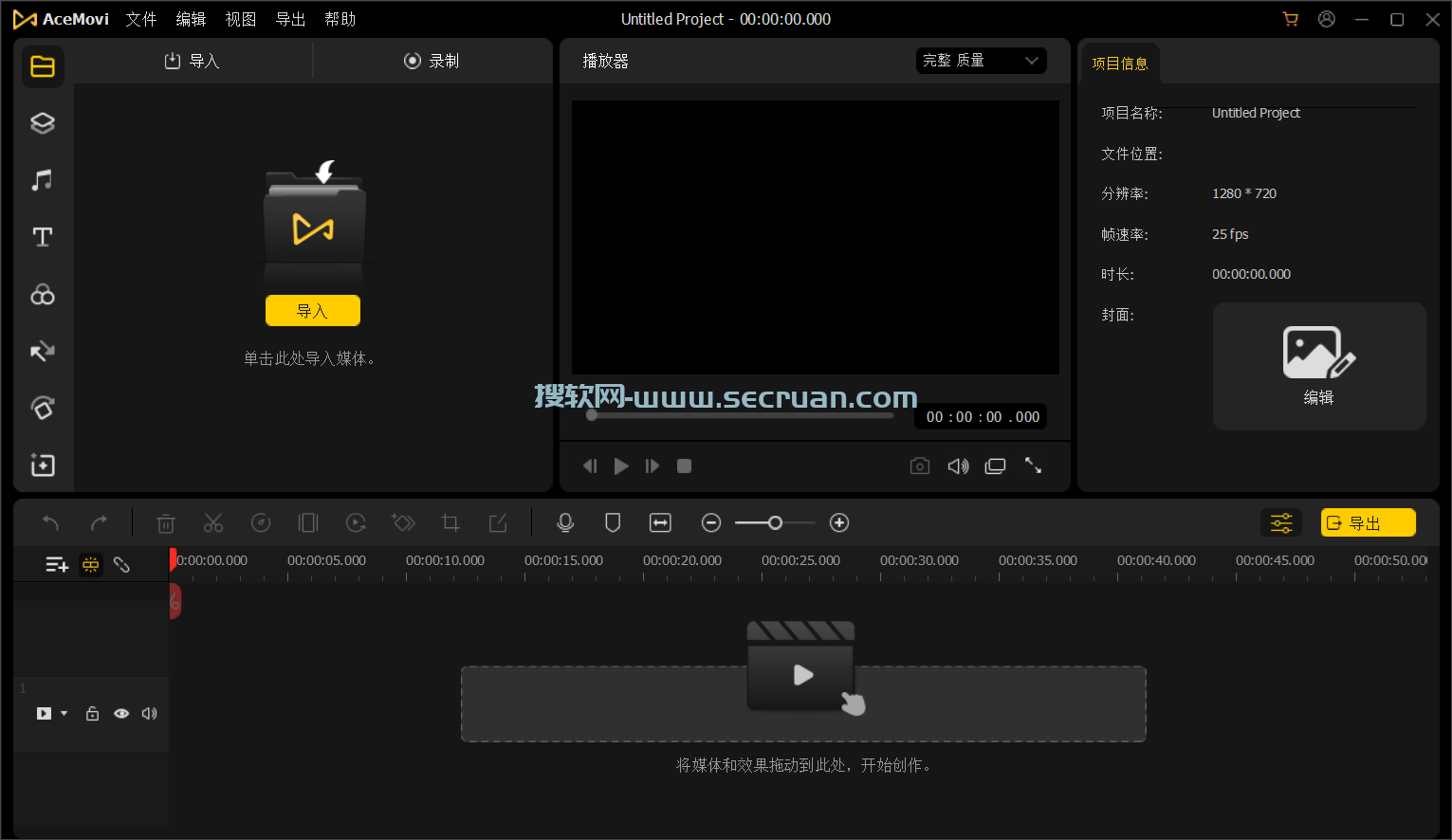
Task: Add a marker with the shield icon
Action: (613, 522)
